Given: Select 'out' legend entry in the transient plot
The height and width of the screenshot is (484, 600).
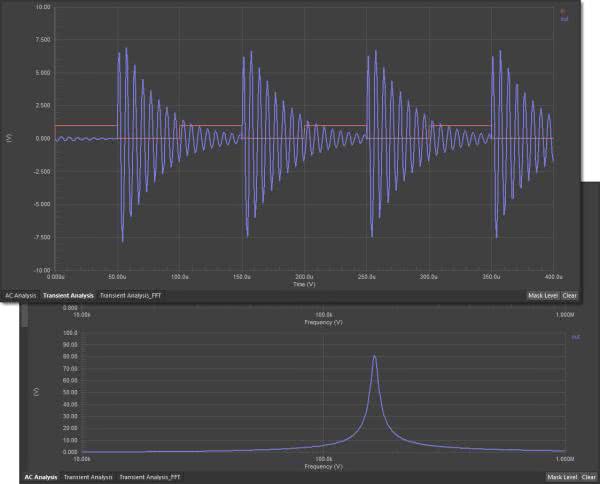Looking at the screenshot, I should [563, 18].
